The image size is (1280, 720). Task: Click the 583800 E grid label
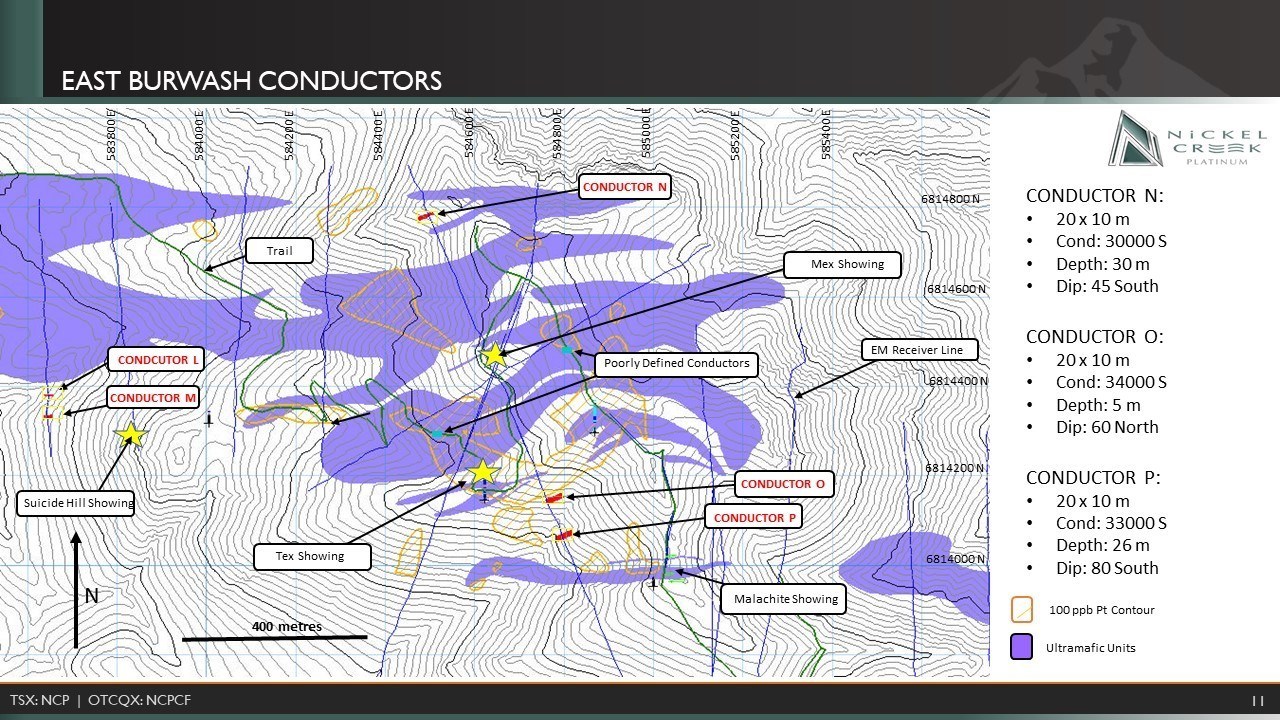(111, 134)
